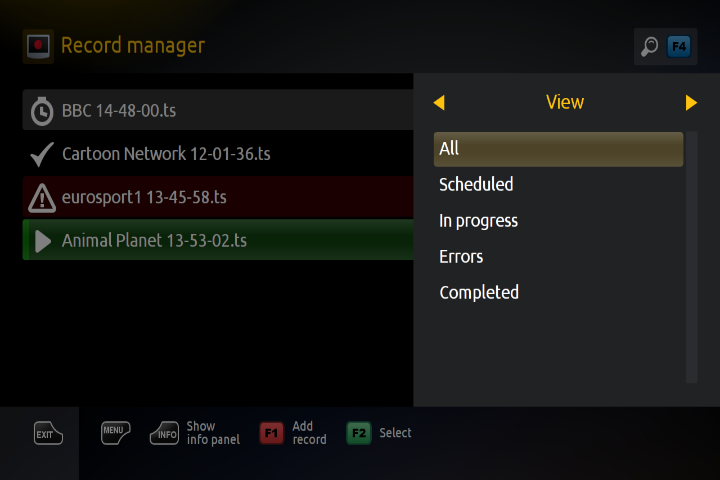
Task: Click the checkmark icon beside Cartoon Network
Action: [42, 154]
